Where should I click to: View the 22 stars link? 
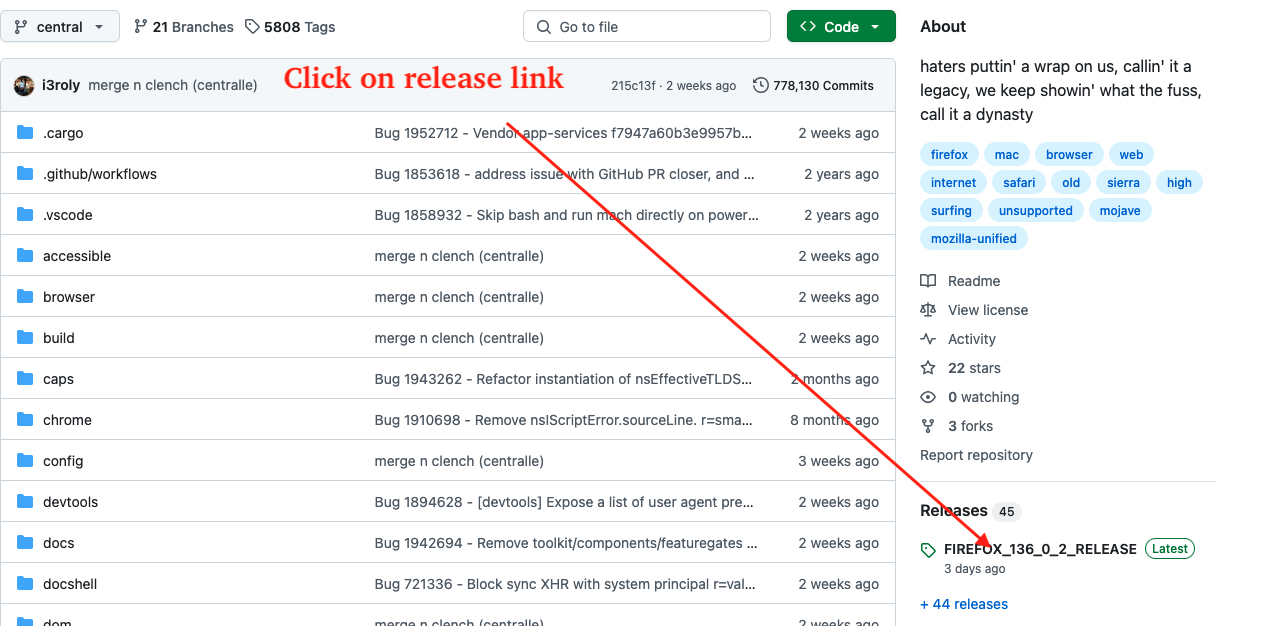(974, 368)
